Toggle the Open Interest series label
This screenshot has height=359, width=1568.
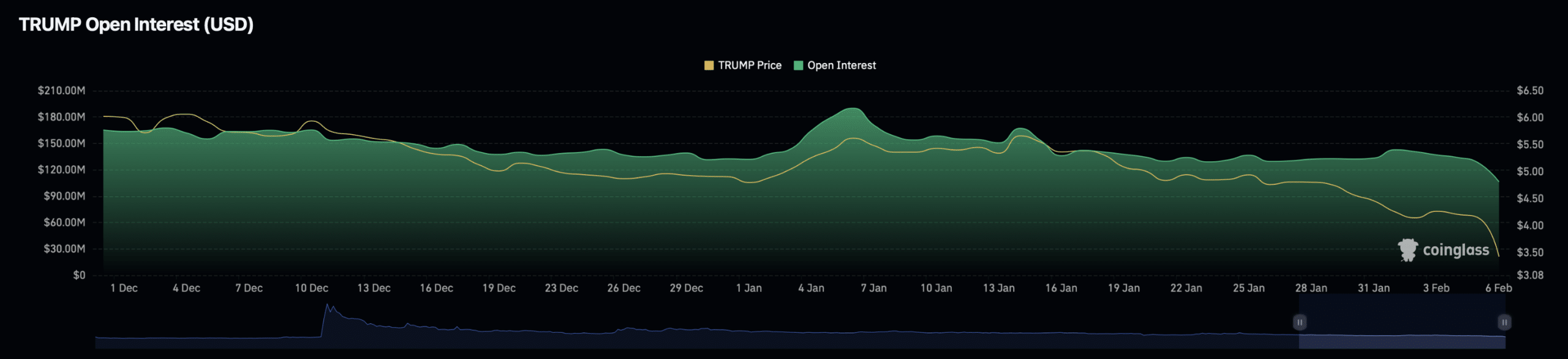click(842, 66)
